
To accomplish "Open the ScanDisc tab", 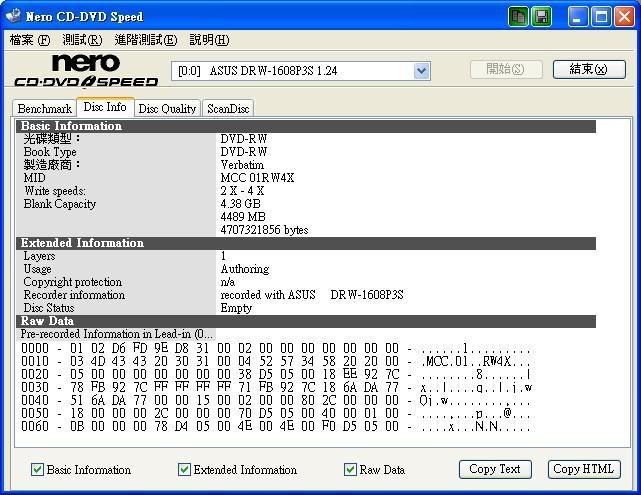I will (228, 109).
